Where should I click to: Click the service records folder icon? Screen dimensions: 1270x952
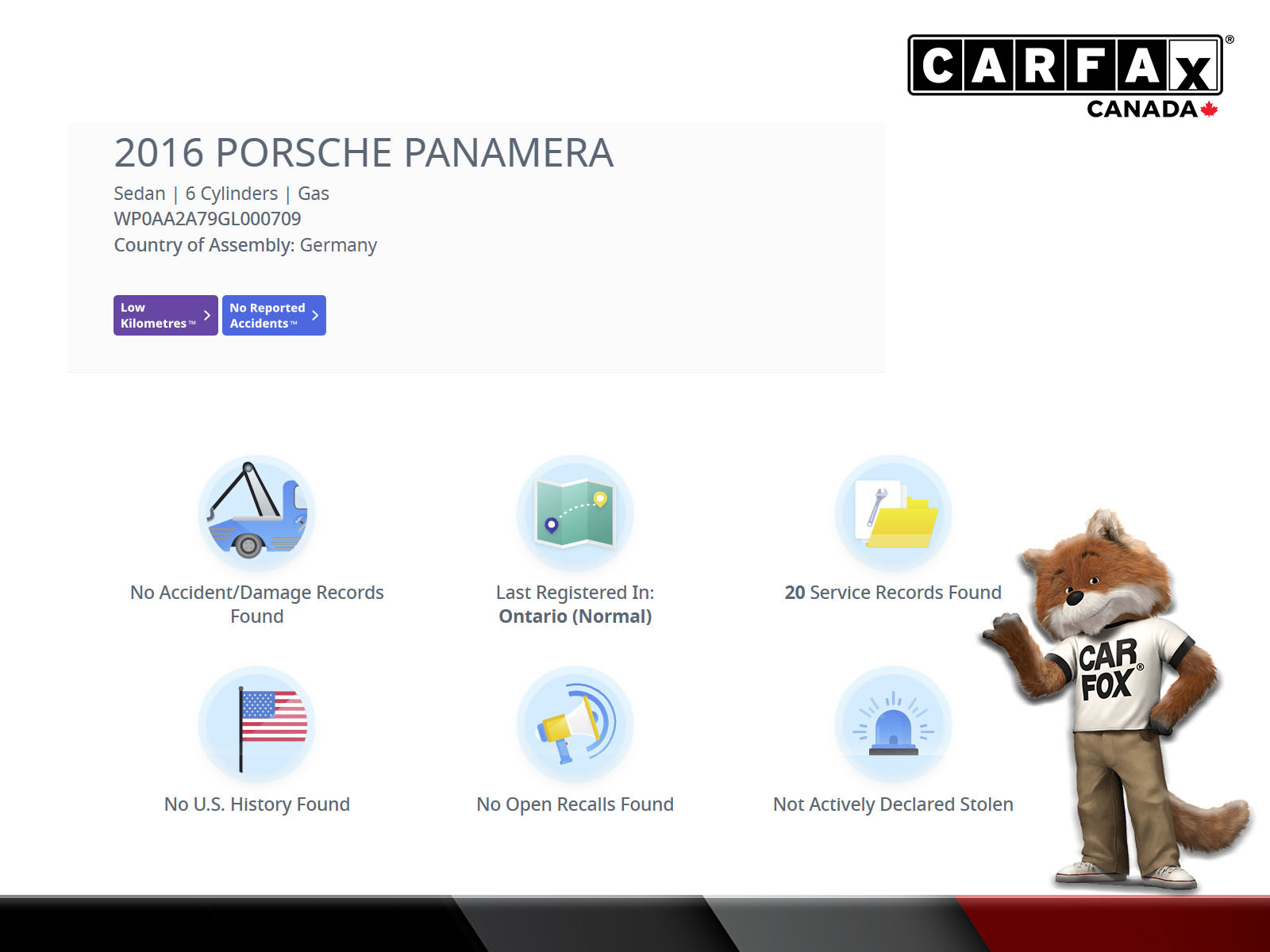(x=893, y=513)
